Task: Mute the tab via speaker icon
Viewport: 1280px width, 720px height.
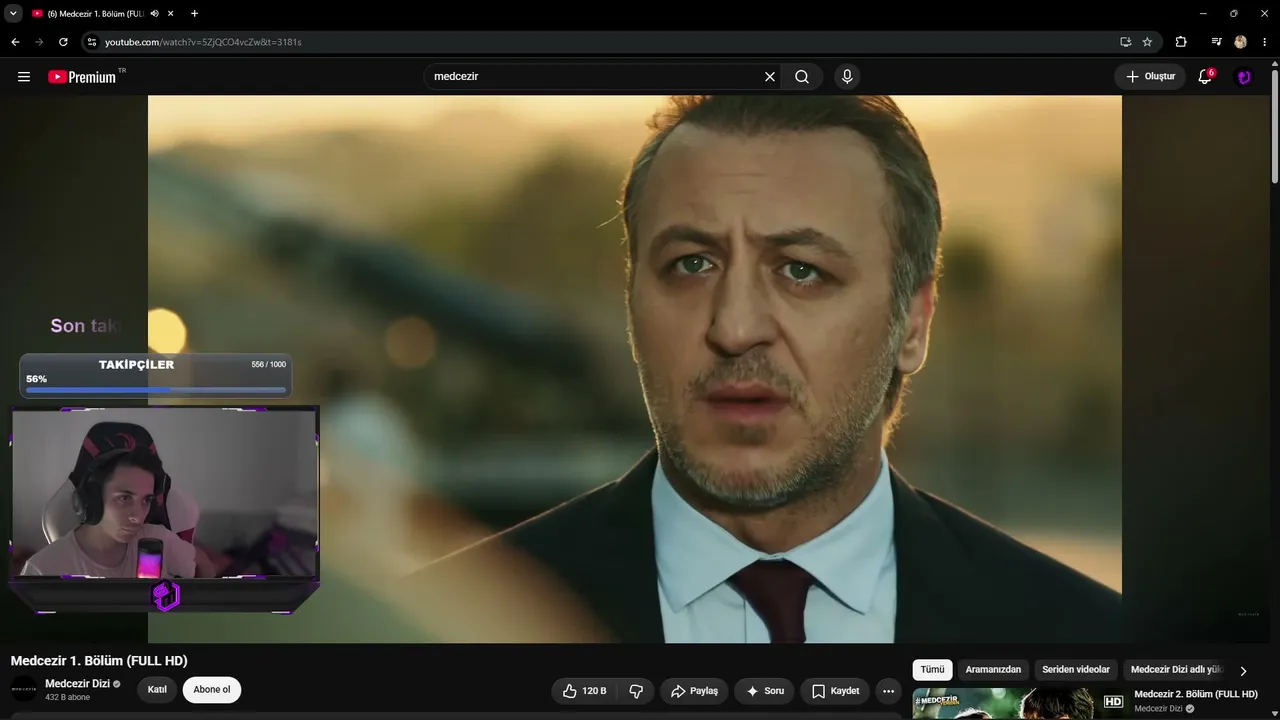Action: tap(154, 14)
